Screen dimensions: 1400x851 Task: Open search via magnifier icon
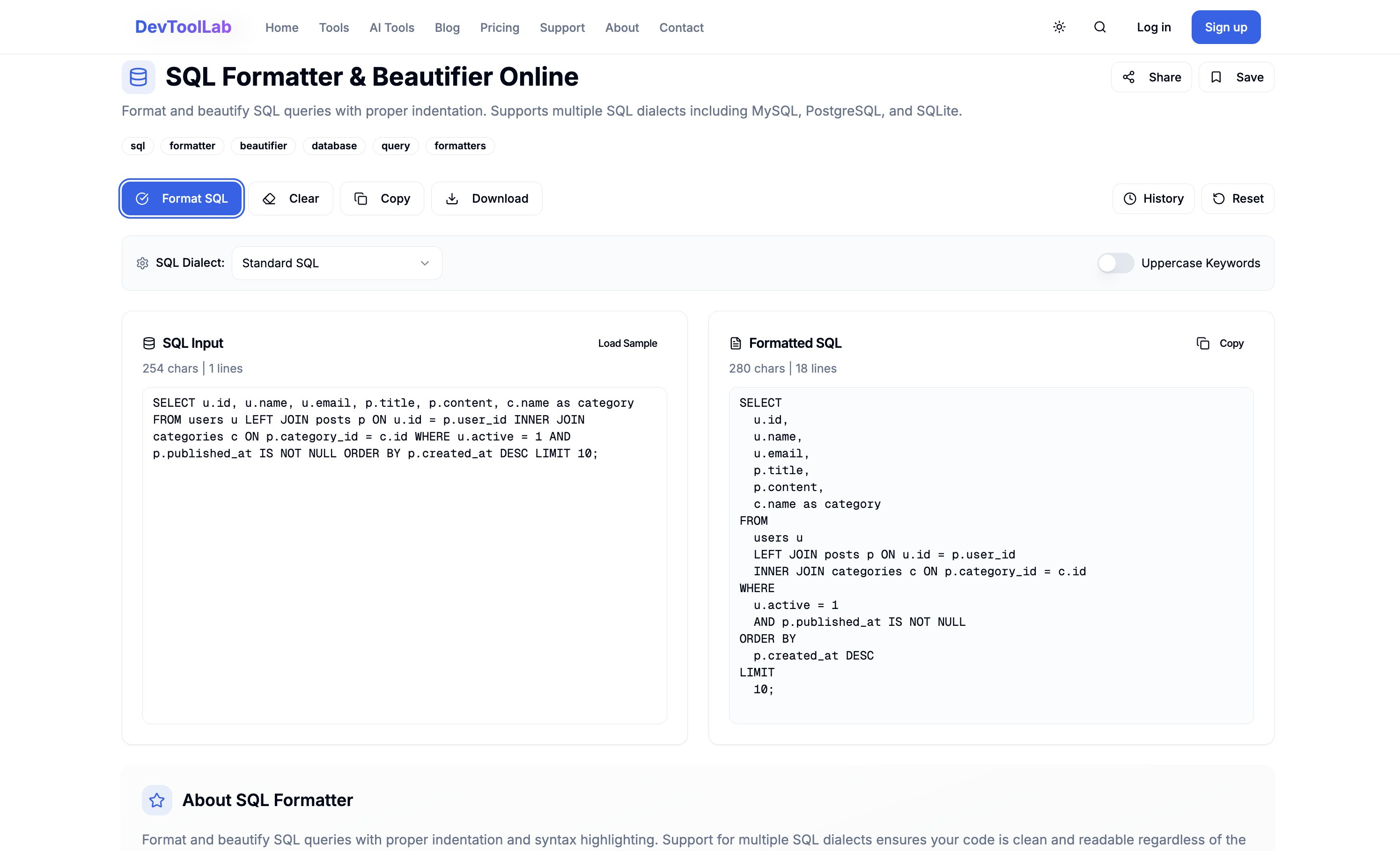pos(1099,27)
